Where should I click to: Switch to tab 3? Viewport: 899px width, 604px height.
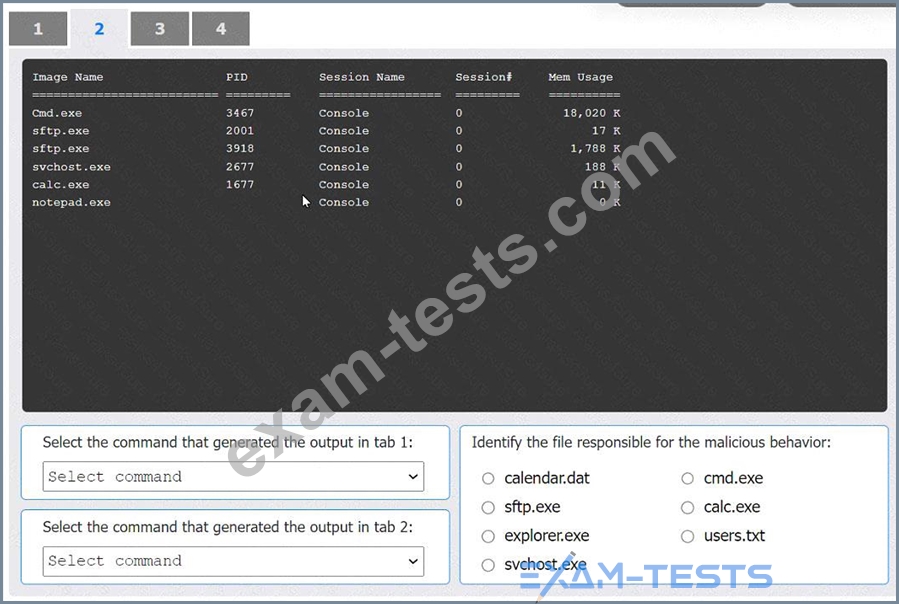pyautogui.click(x=159, y=29)
